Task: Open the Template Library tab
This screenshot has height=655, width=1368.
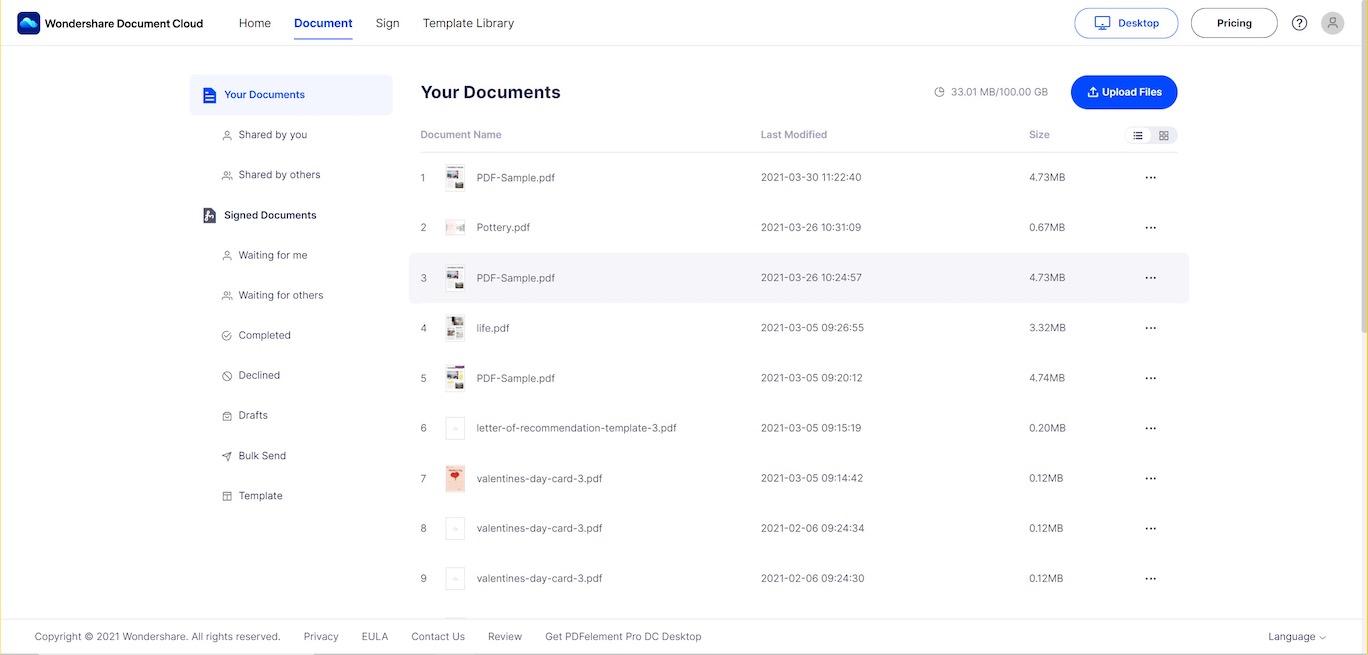Action: click(x=468, y=23)
